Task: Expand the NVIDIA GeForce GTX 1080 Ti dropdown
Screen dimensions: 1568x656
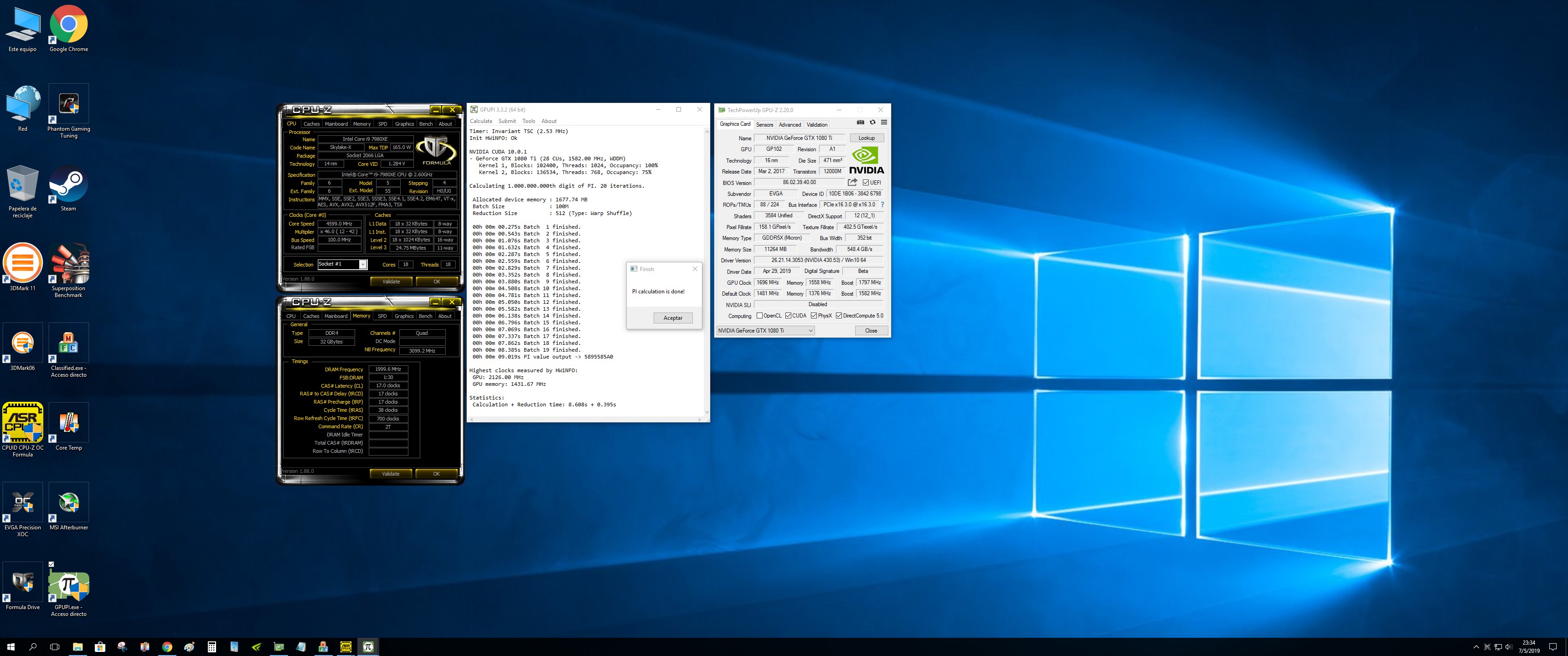Action: point(765,330)
